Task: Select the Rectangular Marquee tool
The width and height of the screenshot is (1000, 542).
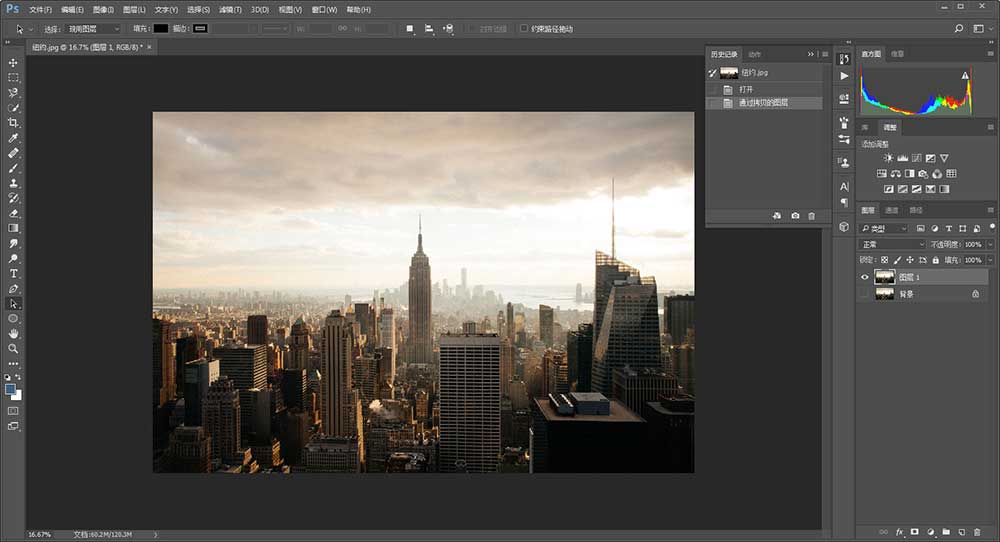Action: click(x=13, y=77)
